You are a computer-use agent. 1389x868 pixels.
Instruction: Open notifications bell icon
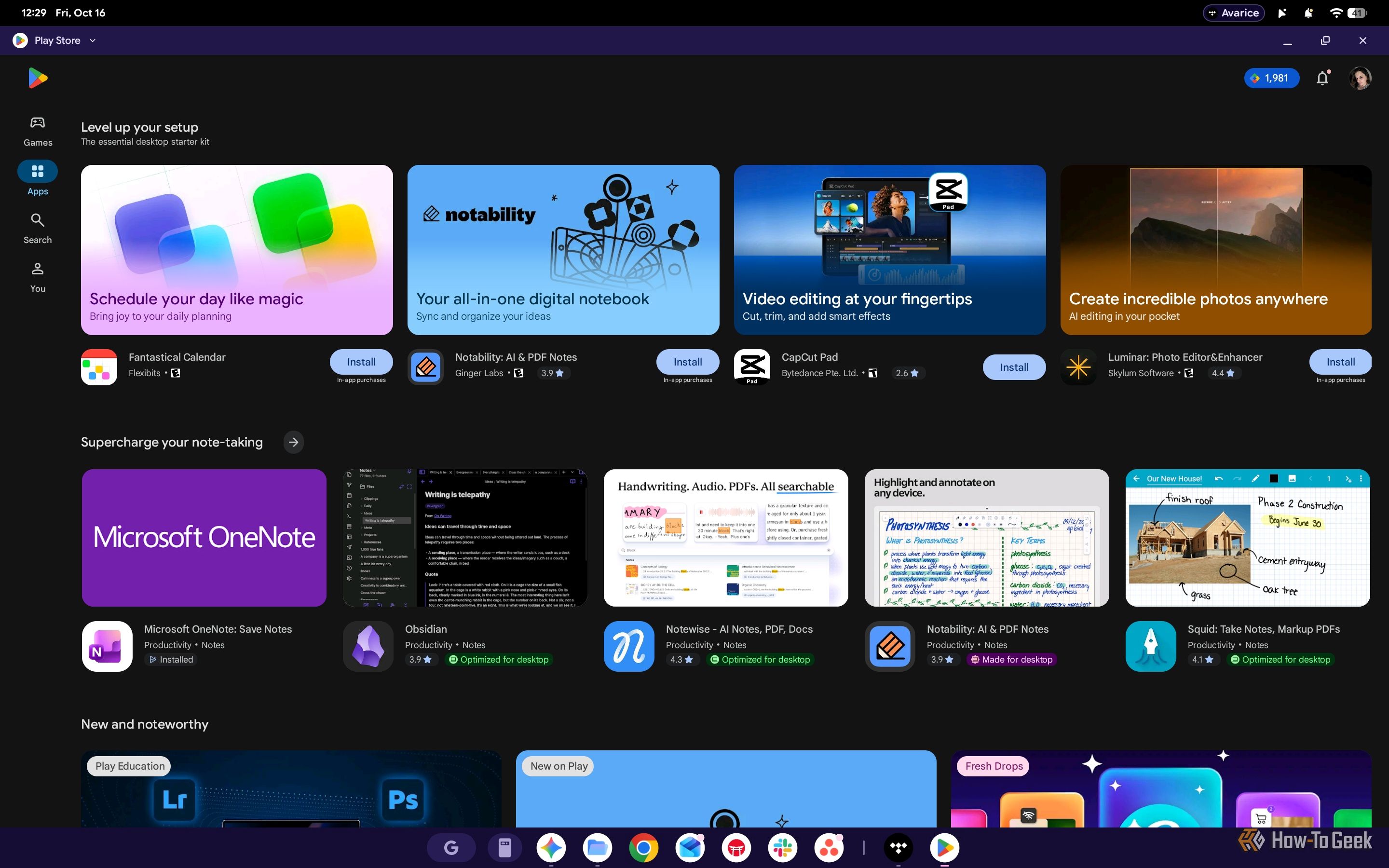pos(1322,78)
